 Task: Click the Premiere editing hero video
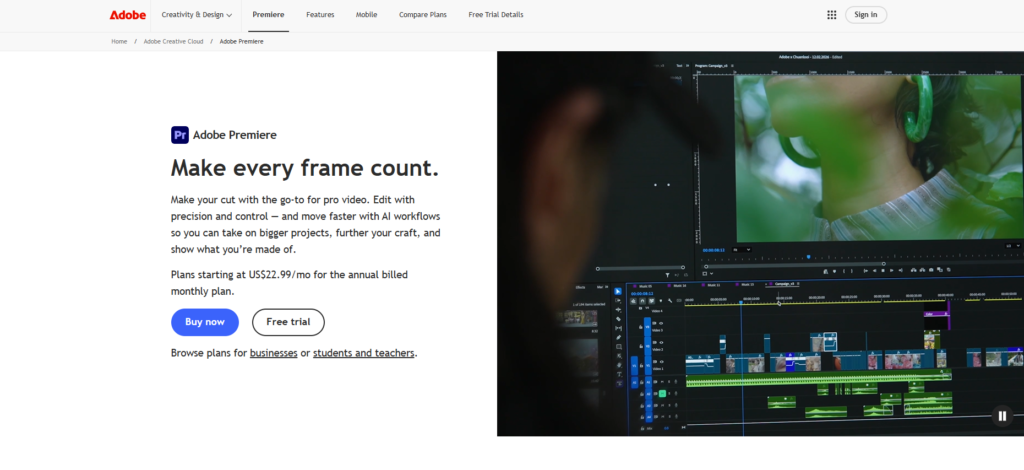(760, 243)
